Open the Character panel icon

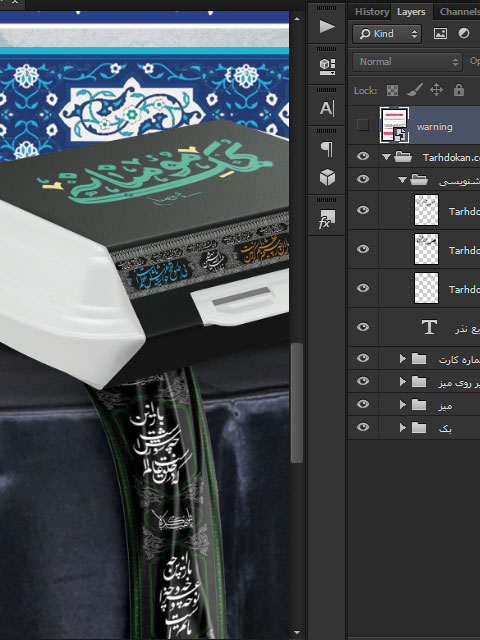pos(327,108)
